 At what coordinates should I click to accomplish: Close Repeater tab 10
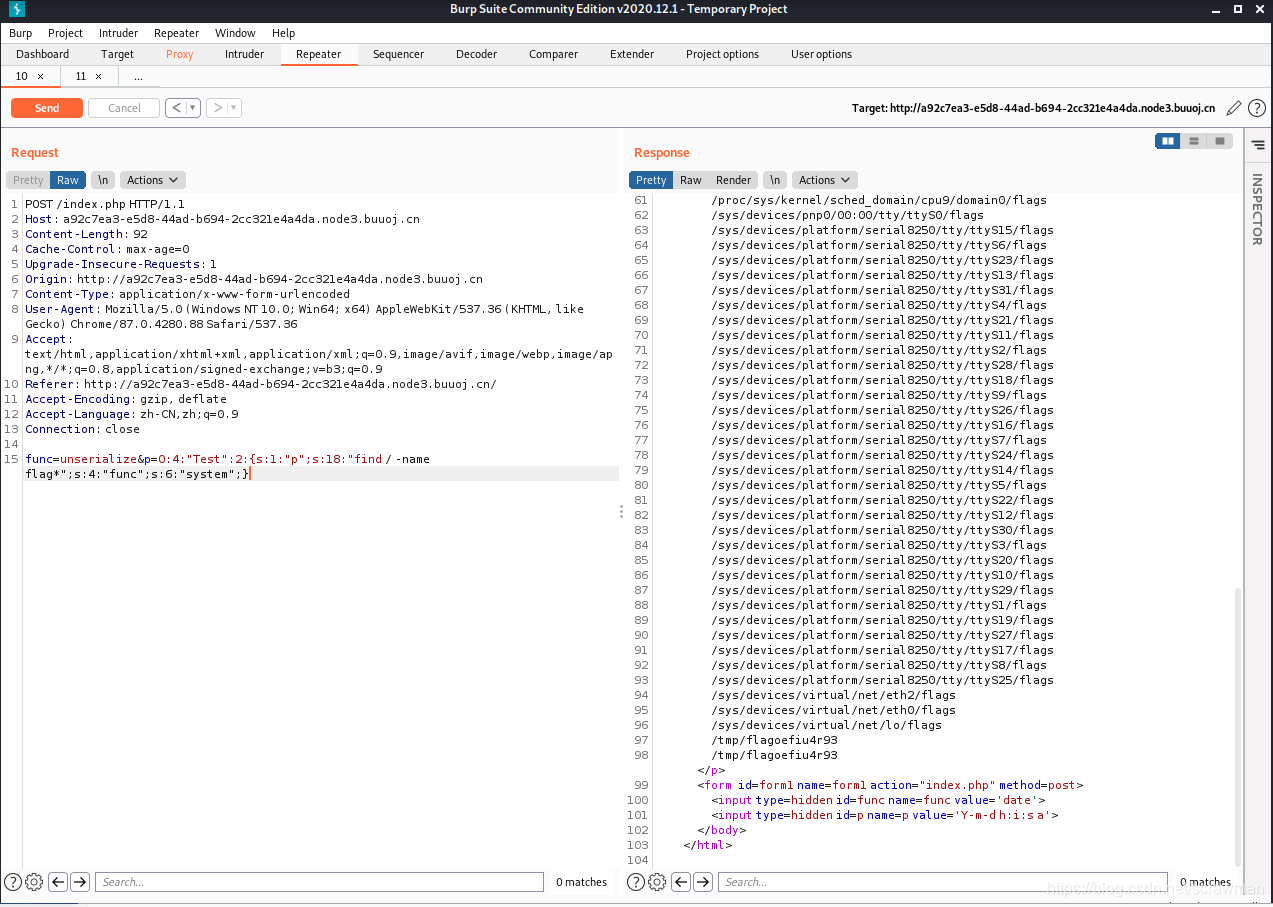[x=40, y=76]
